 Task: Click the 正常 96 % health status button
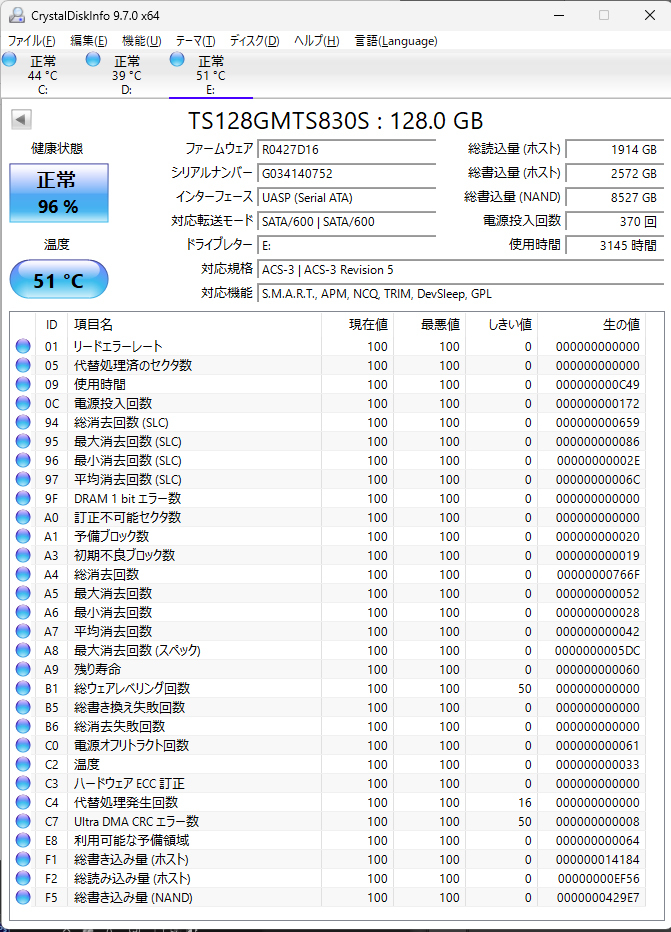pyautogui.click(x=59, y=193)
